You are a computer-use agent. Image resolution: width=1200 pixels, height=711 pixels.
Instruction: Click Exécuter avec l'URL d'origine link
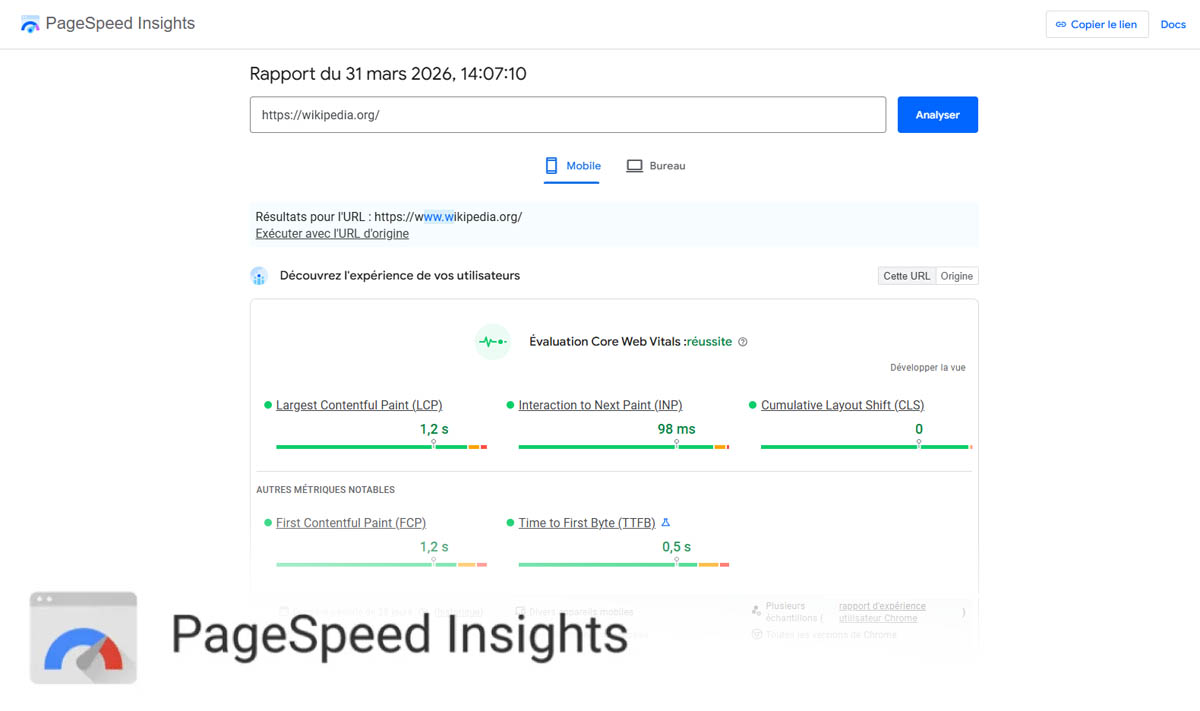pyautogui.click(x=332, y=234)
